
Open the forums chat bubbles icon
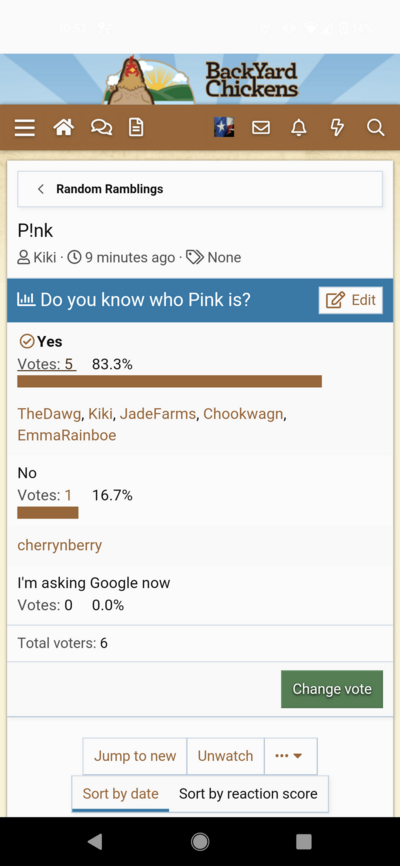[101, 128]
